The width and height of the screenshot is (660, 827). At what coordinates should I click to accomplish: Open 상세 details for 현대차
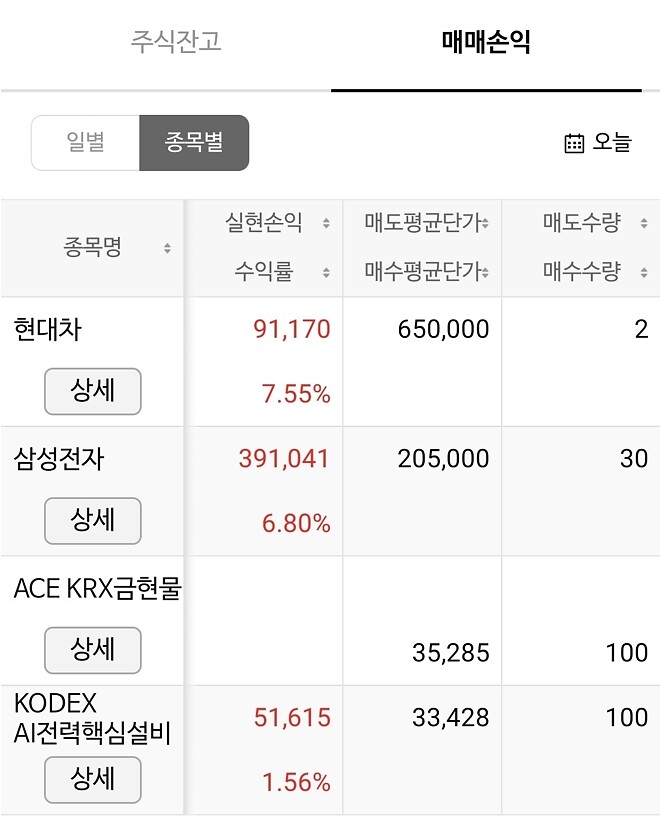[x=92, y=391]
